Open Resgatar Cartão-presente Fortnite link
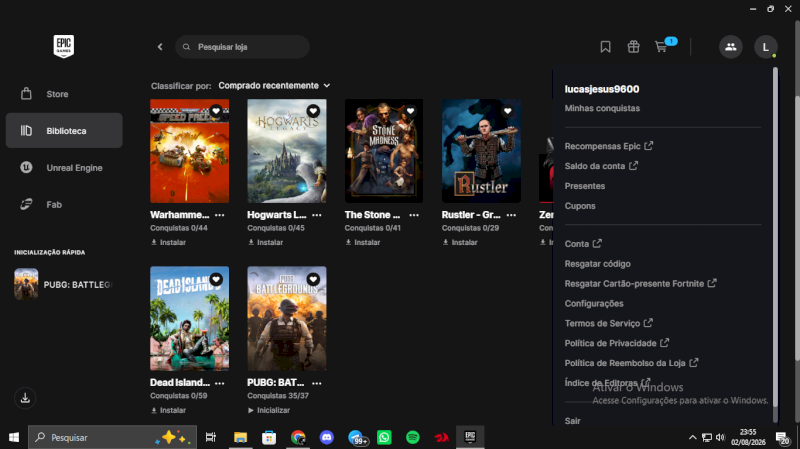 [640, 284]
